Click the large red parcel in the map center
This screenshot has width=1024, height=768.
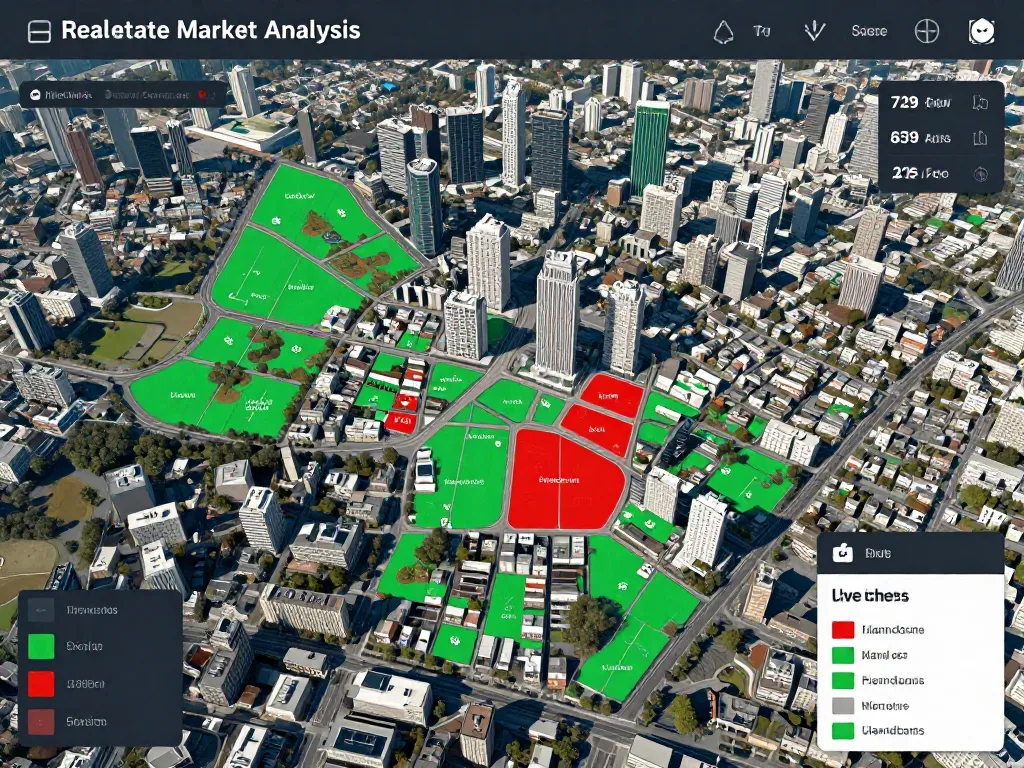564,478
